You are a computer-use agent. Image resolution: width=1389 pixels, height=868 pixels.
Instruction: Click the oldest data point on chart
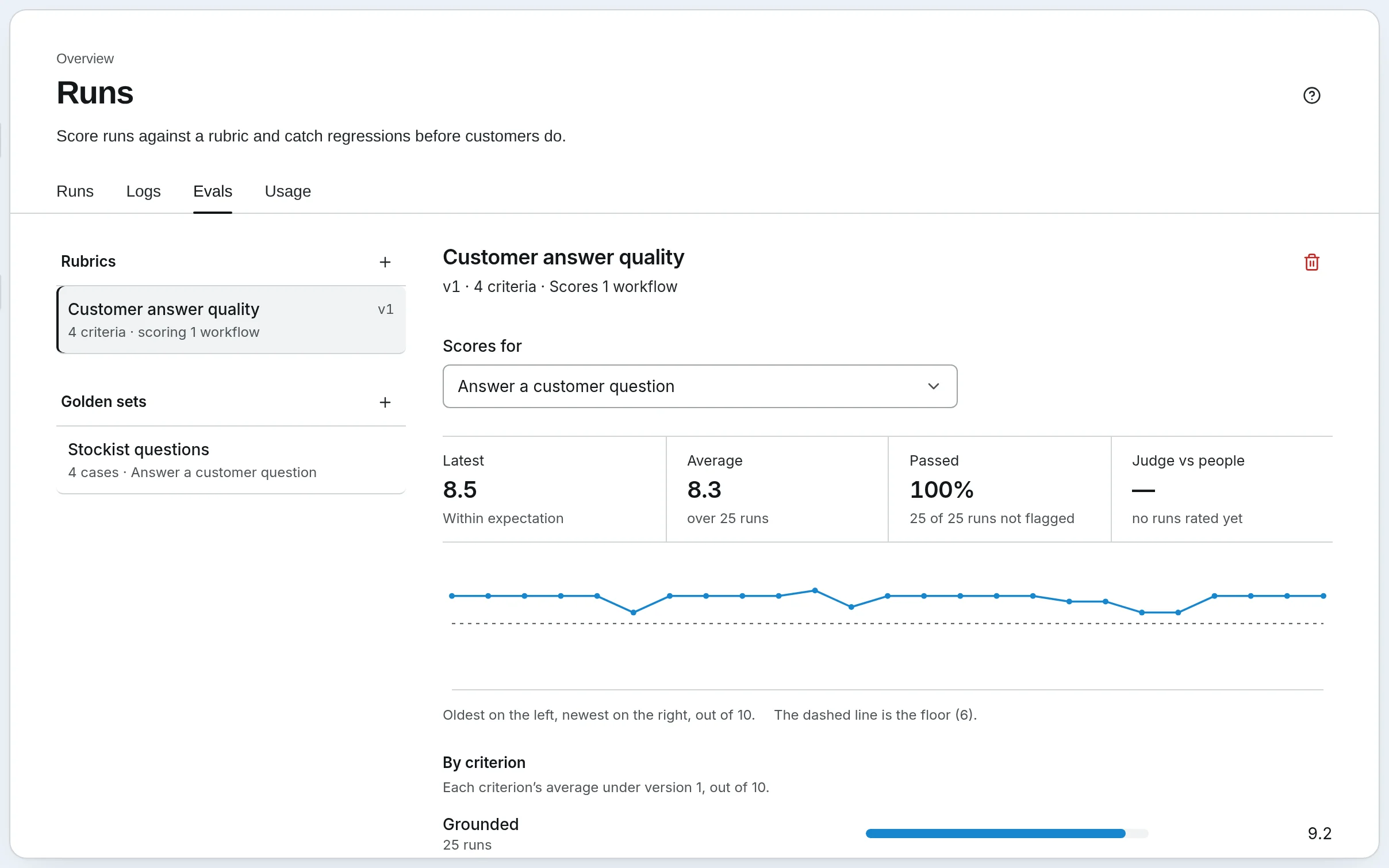point(452,596)
